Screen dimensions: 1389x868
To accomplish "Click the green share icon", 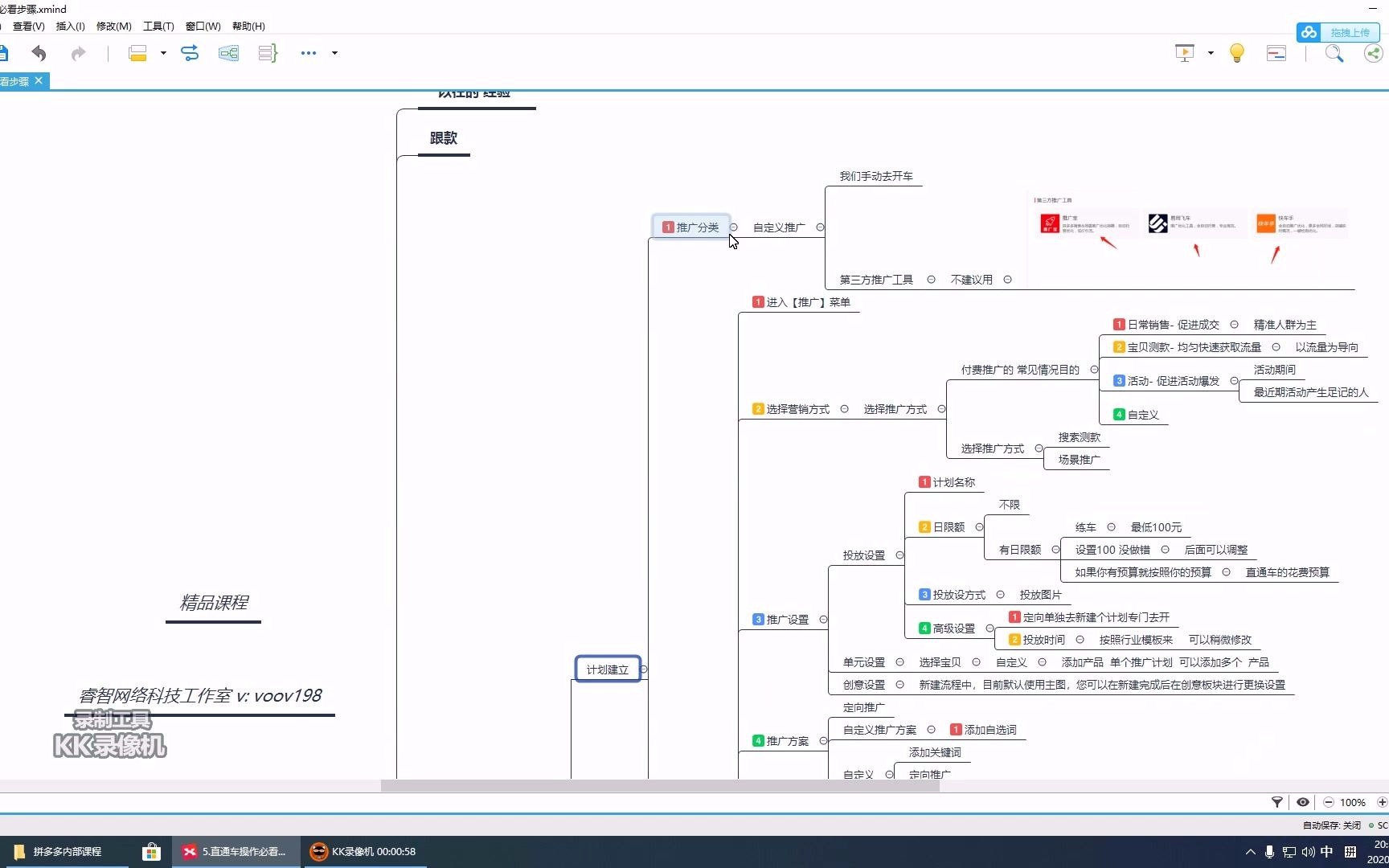I will (x=1375, y=53).
